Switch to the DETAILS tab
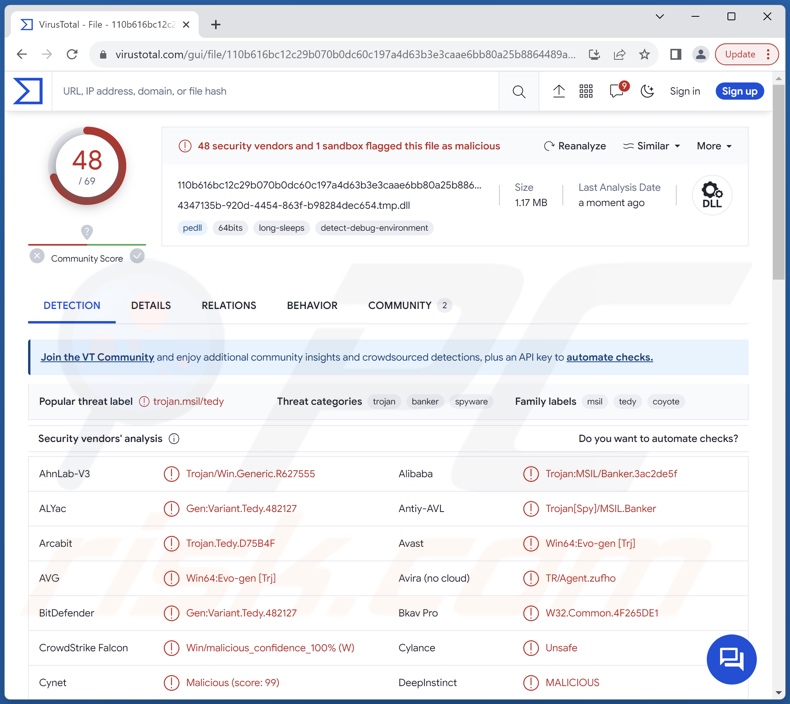 (x=151, y=306)
